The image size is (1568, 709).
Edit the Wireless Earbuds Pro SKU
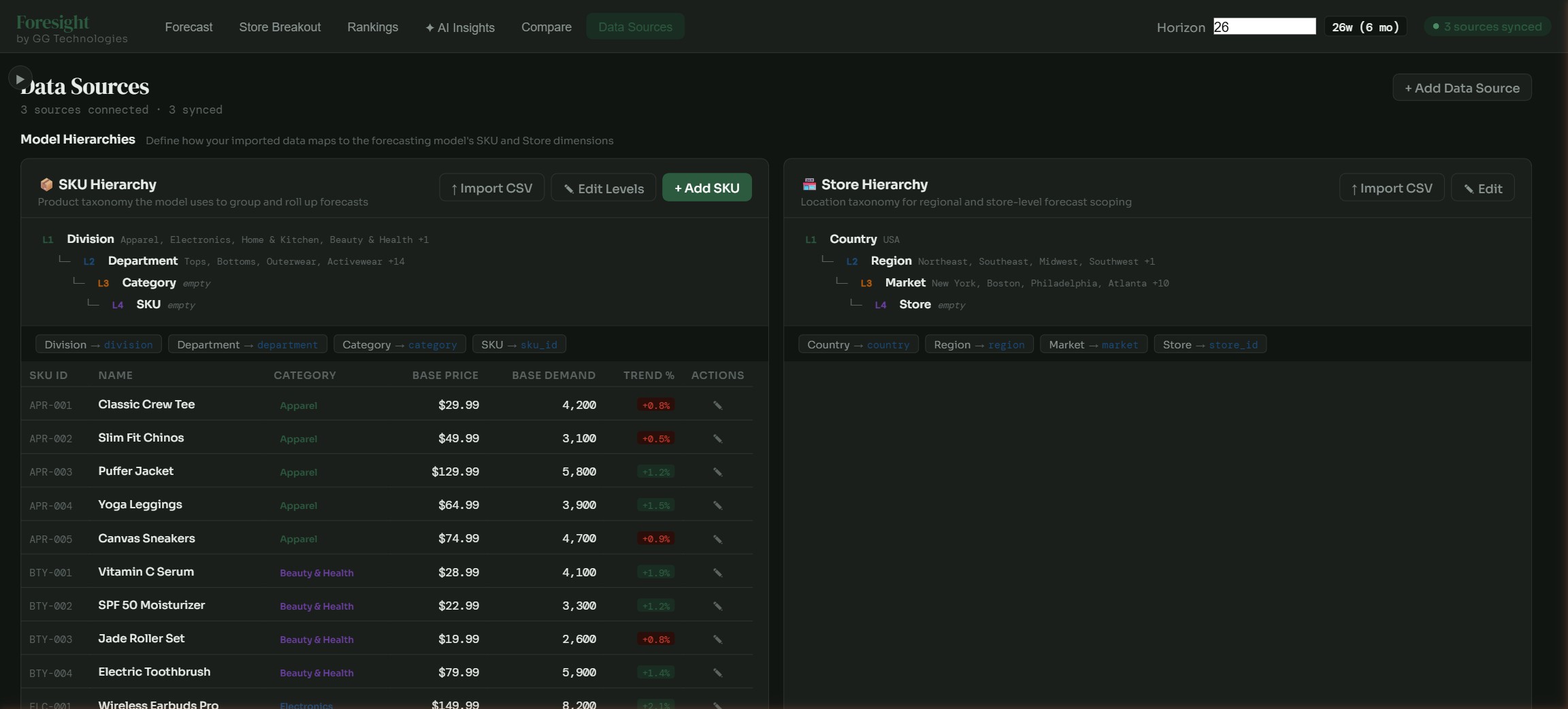point(717,706)
